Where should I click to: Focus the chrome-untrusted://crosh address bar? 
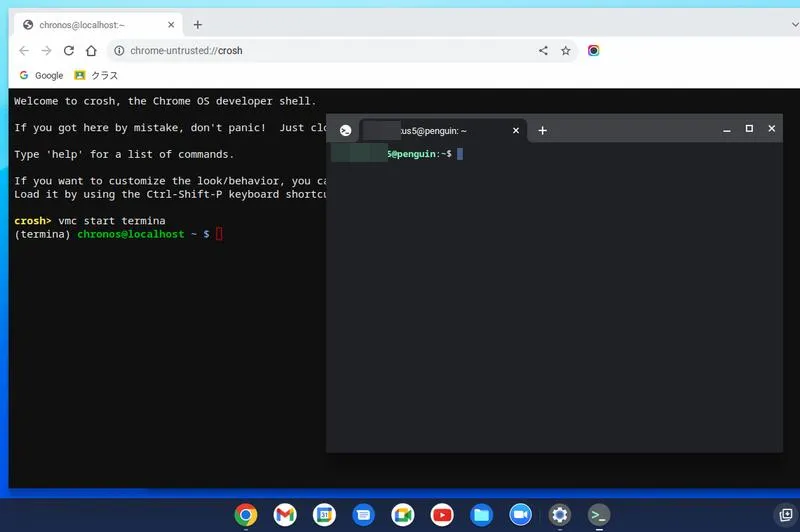[x=327, y=50]
